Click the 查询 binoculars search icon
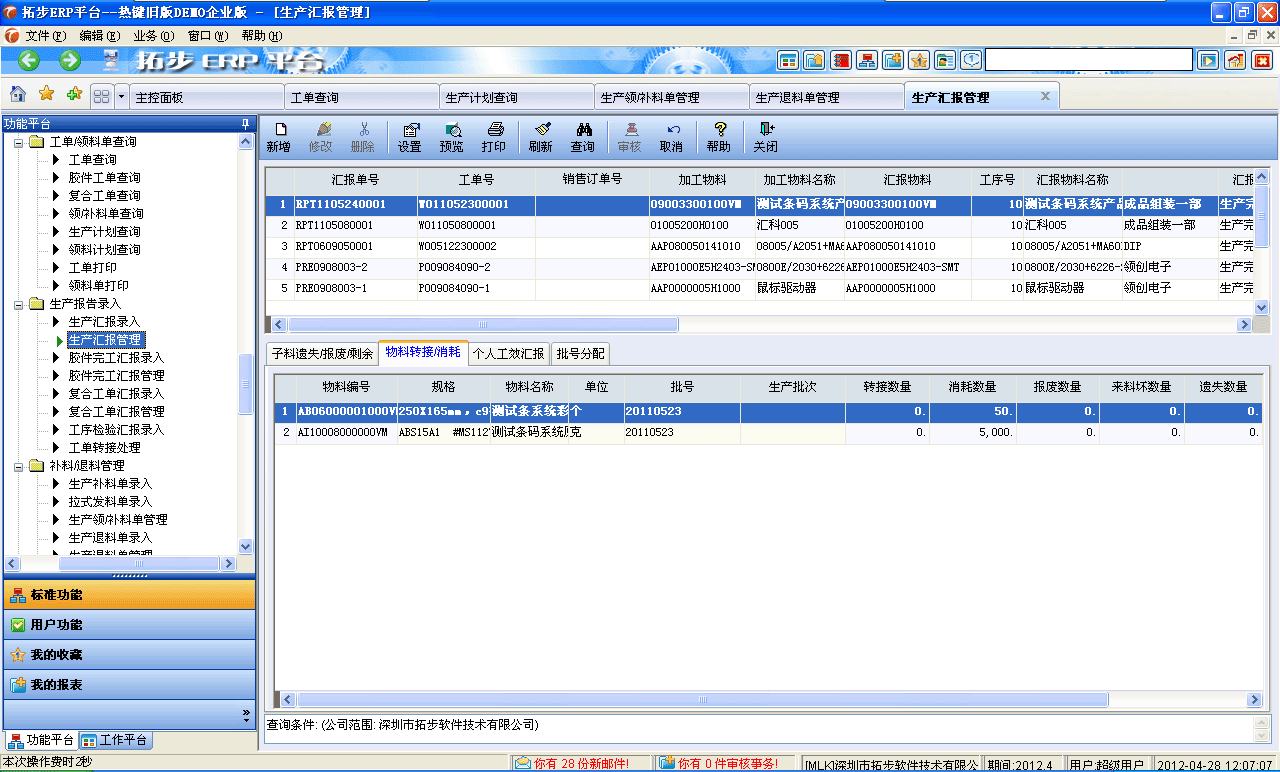 582,135
